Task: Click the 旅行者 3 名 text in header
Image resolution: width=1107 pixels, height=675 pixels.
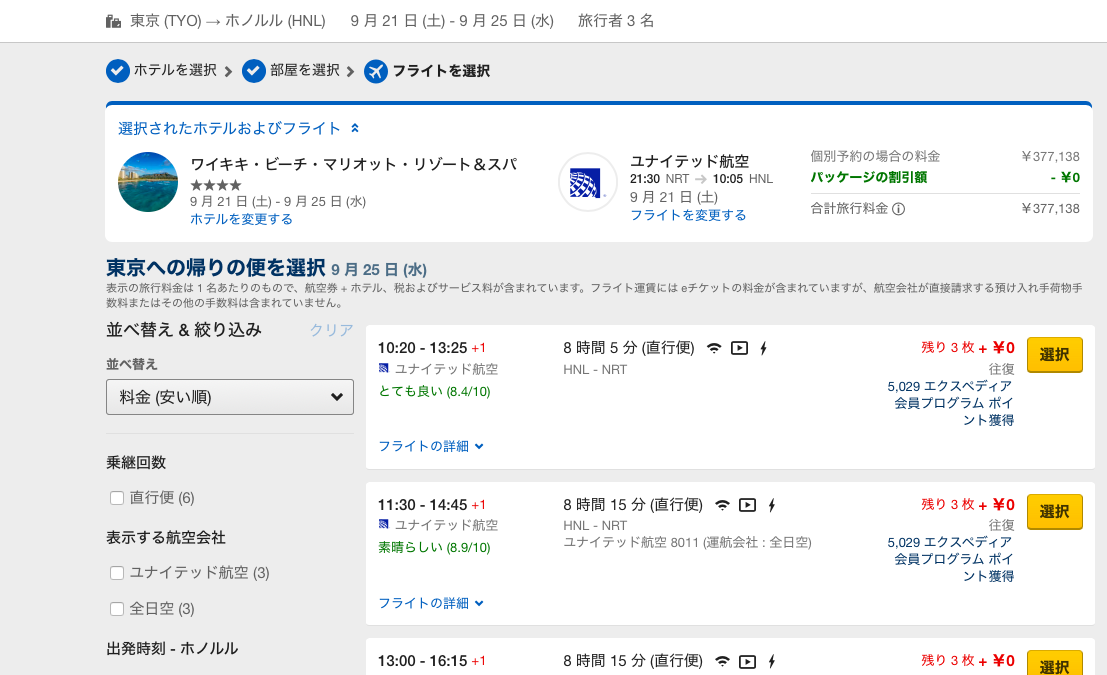Action: (616, 21)
